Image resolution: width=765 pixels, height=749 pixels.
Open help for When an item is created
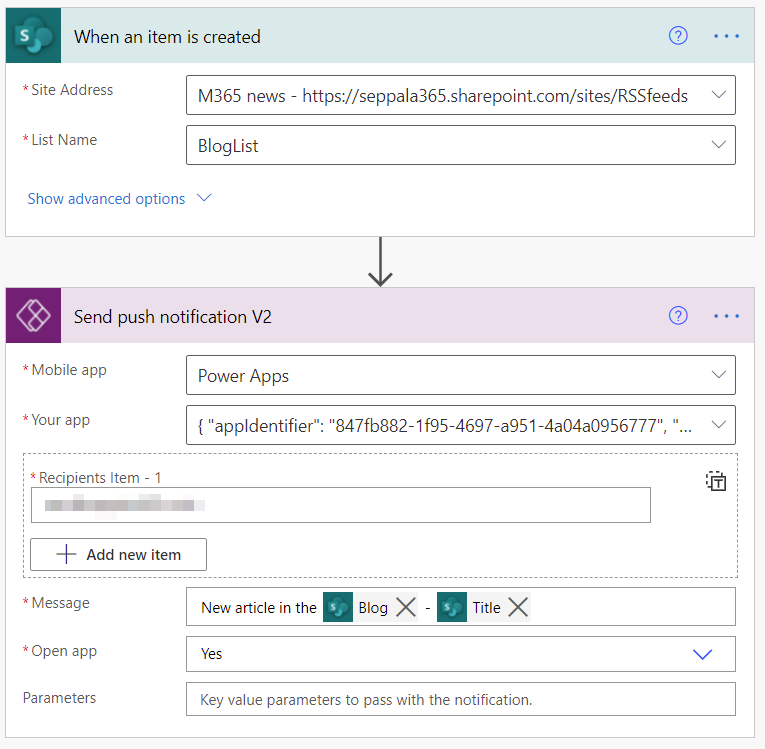[x=678, y=36]
